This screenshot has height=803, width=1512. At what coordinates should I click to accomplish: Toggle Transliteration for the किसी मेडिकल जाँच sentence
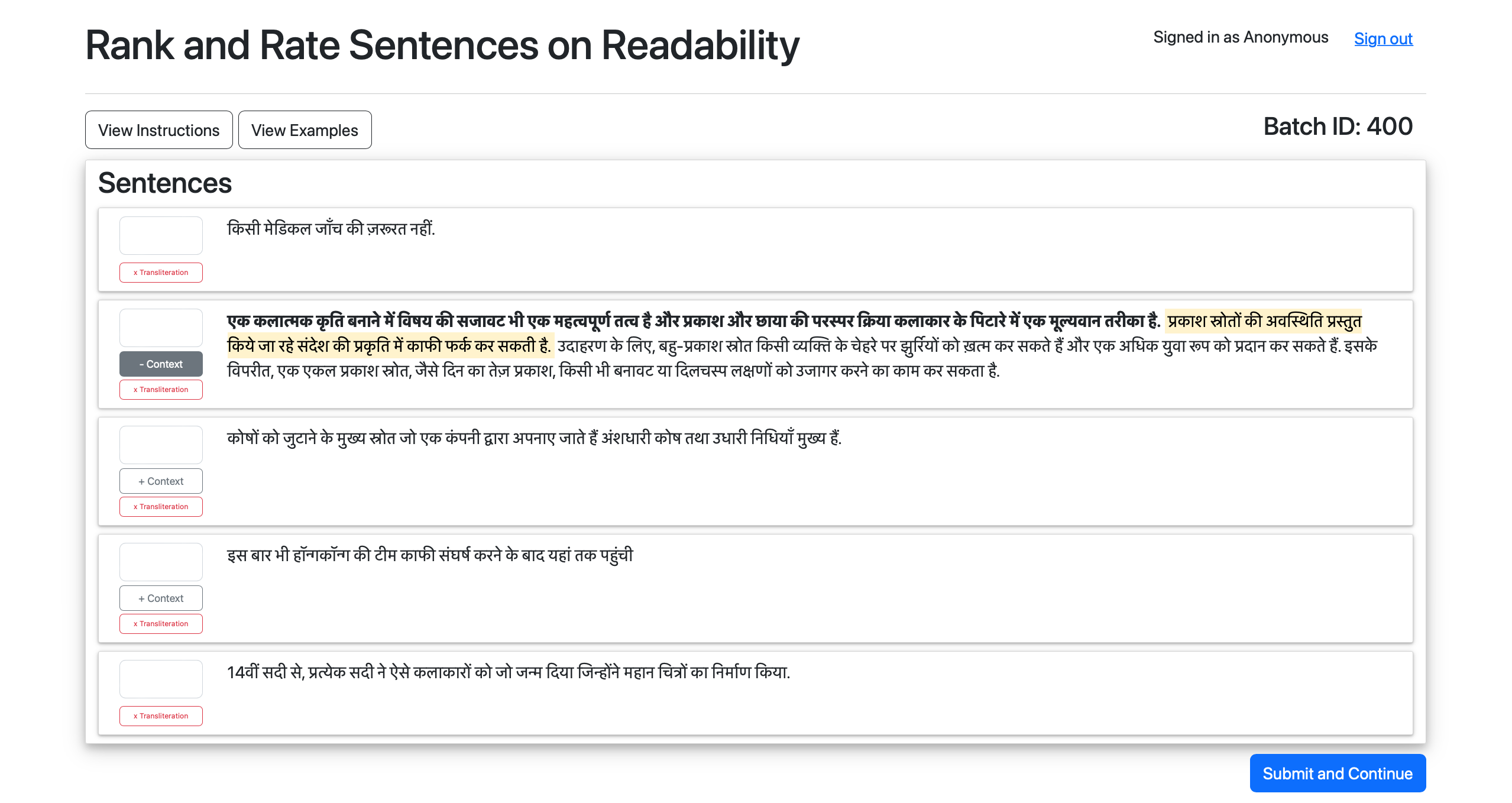(161, 273)
